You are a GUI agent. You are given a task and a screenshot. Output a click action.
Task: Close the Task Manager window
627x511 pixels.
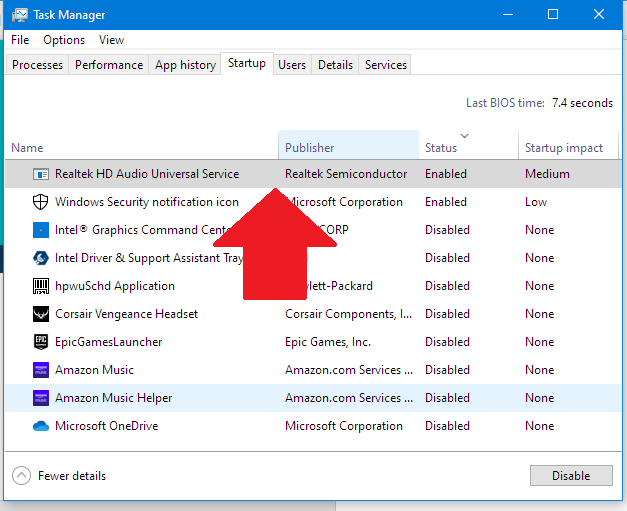pyautogui.click(x=599, y=15)
